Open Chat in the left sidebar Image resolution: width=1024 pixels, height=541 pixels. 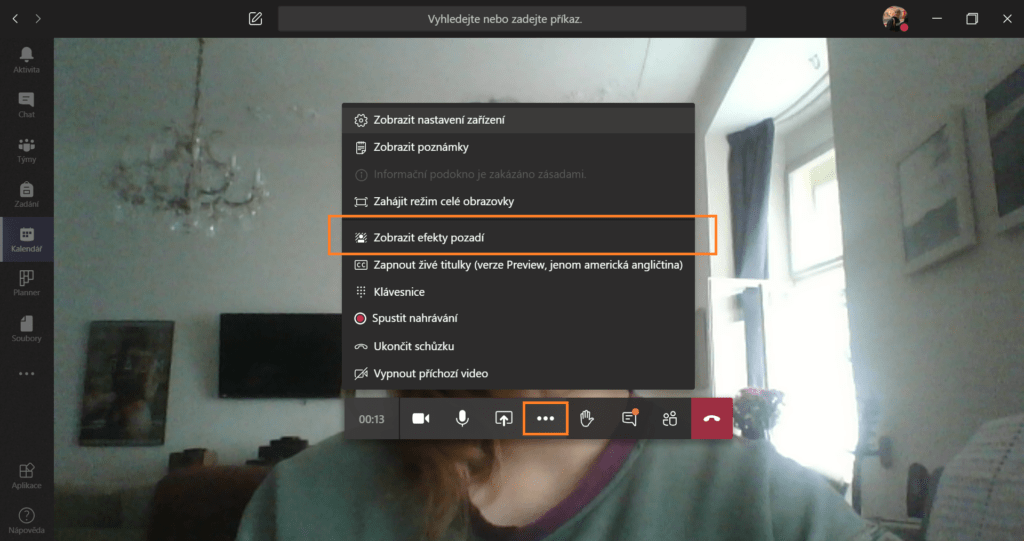point(26,104)
